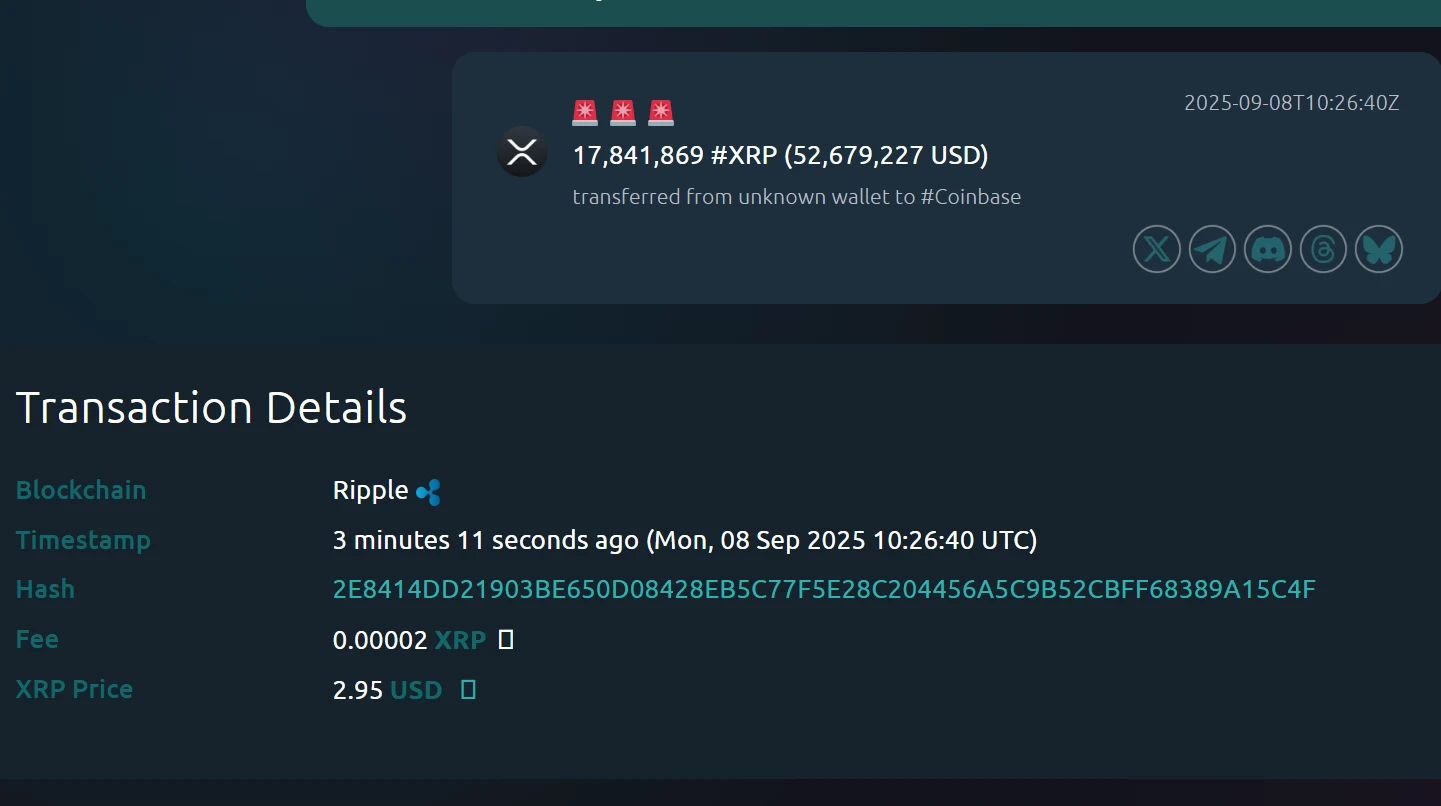1441x806 pixels.
Task: Click the circular XRP logo icon
Action: coord(522,152)
